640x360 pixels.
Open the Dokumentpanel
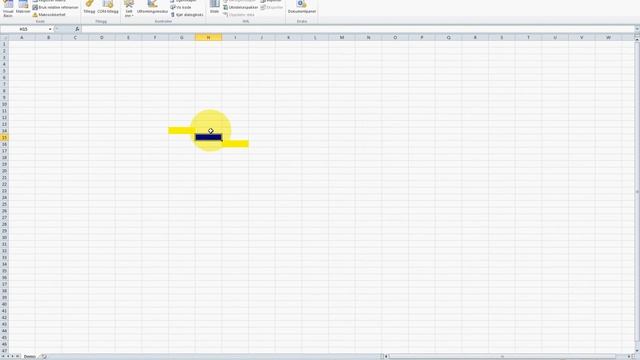pyautogui.click(x=302, y=8)
